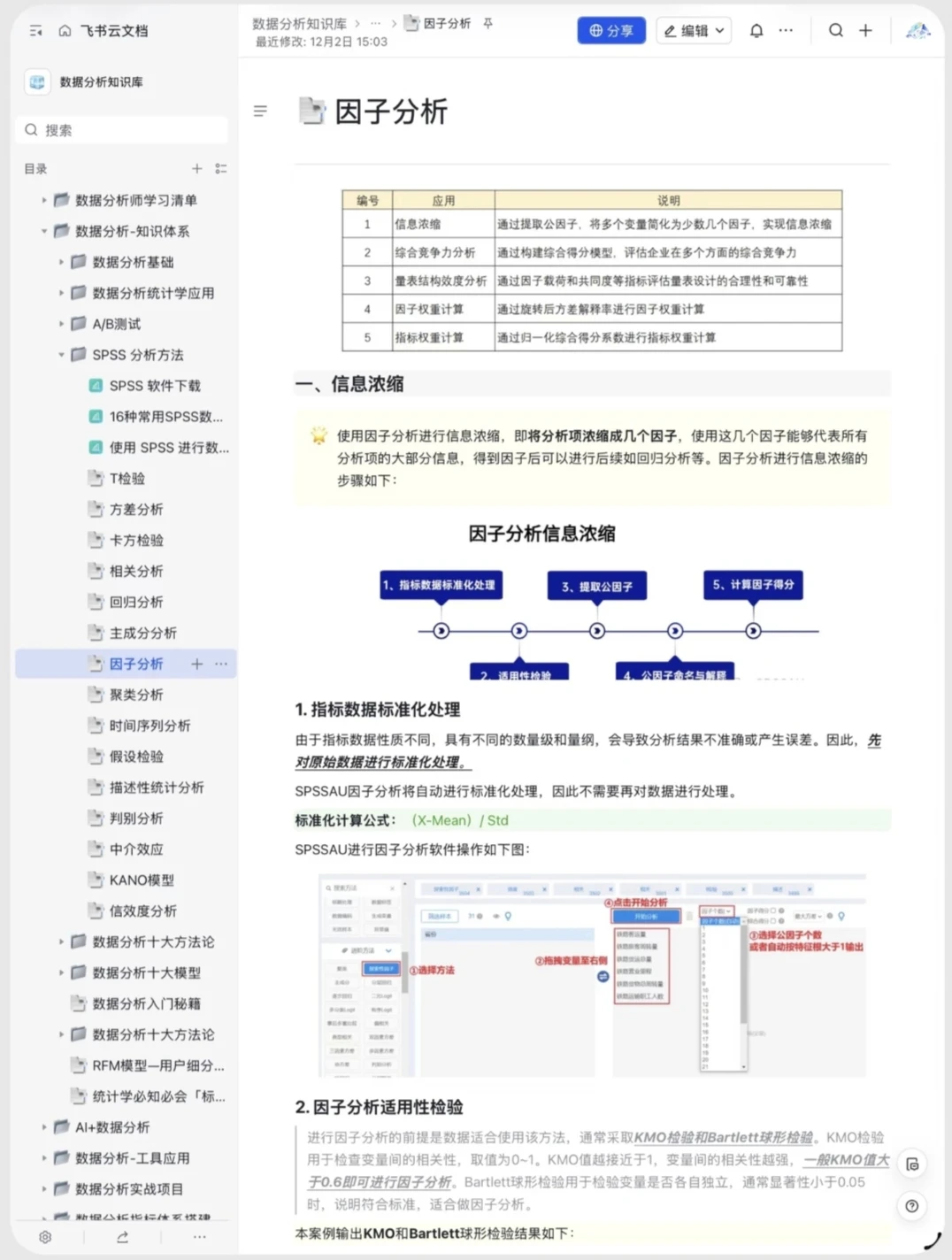Click the settings gear at sidebar bottom
952x1260 pixels.
(x=45, y=1236)
